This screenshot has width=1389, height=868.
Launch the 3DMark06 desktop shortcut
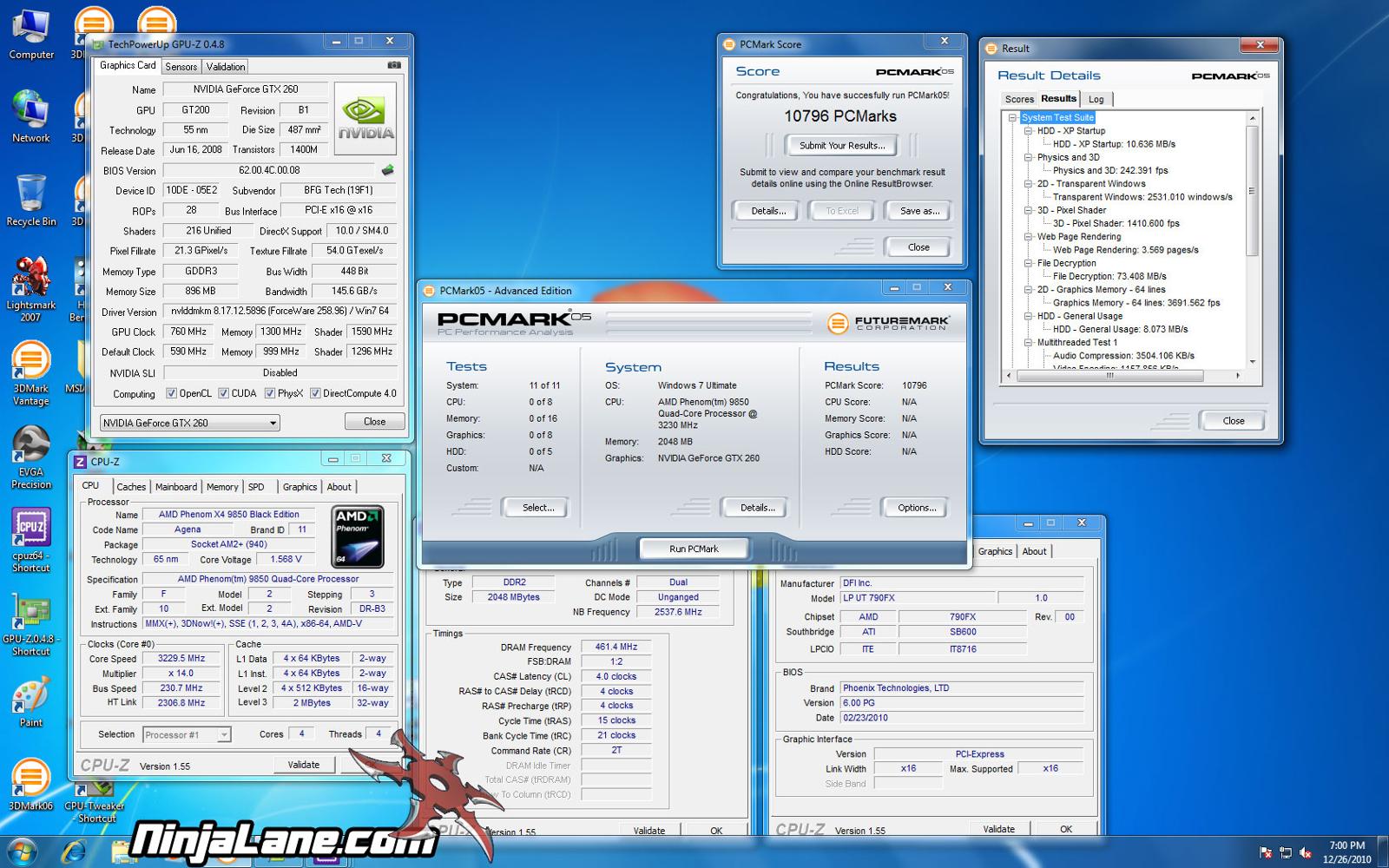click(31, 785)
